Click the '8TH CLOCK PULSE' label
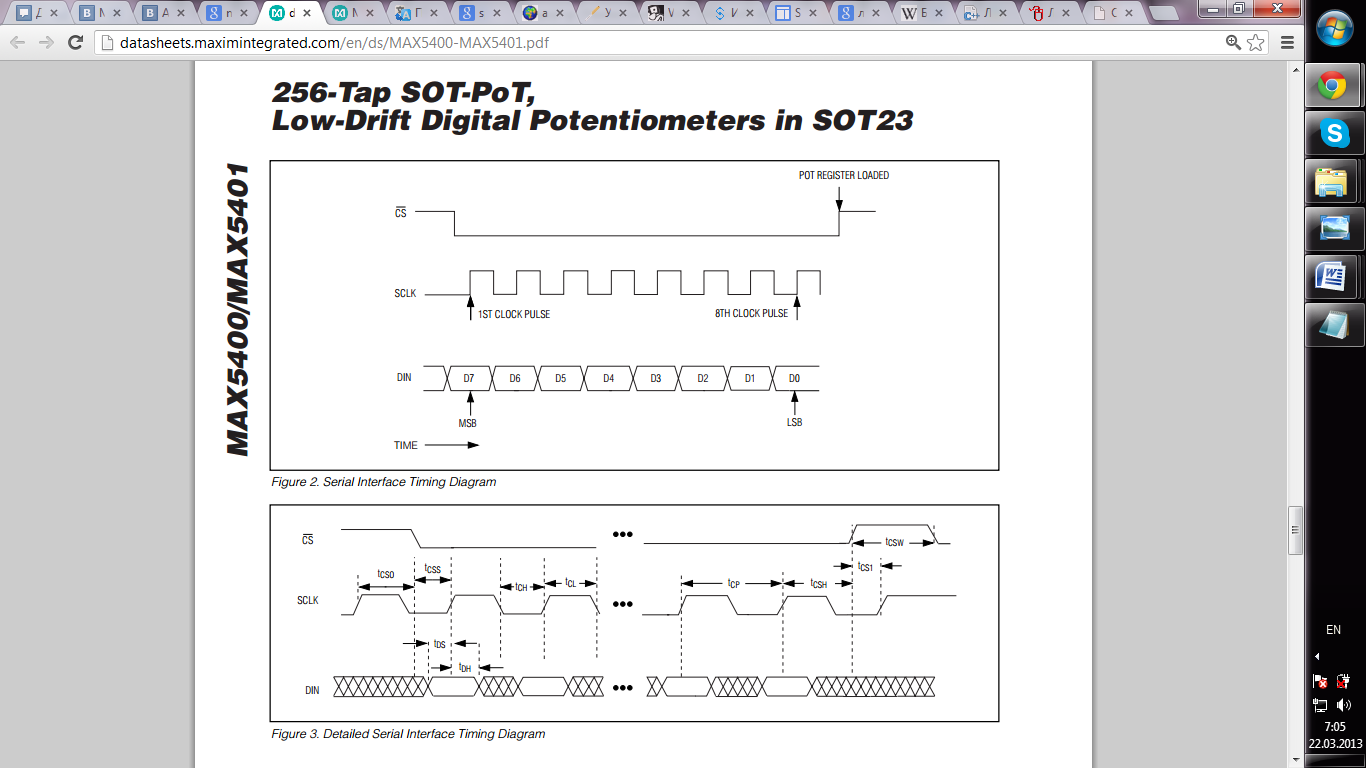1366x768 pixels. (751, 314)
